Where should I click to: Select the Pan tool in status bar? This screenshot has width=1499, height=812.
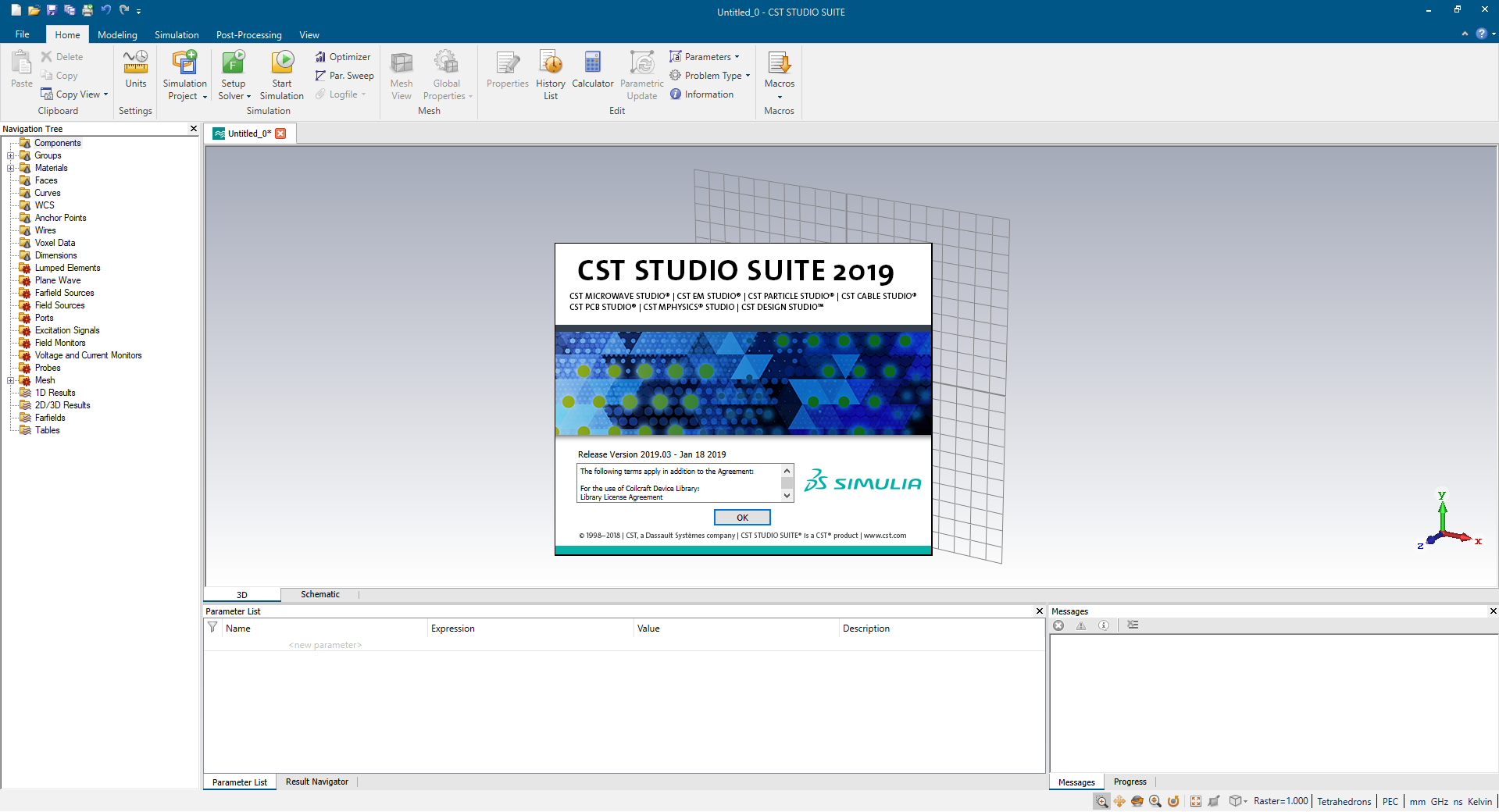pos(1119,801)
